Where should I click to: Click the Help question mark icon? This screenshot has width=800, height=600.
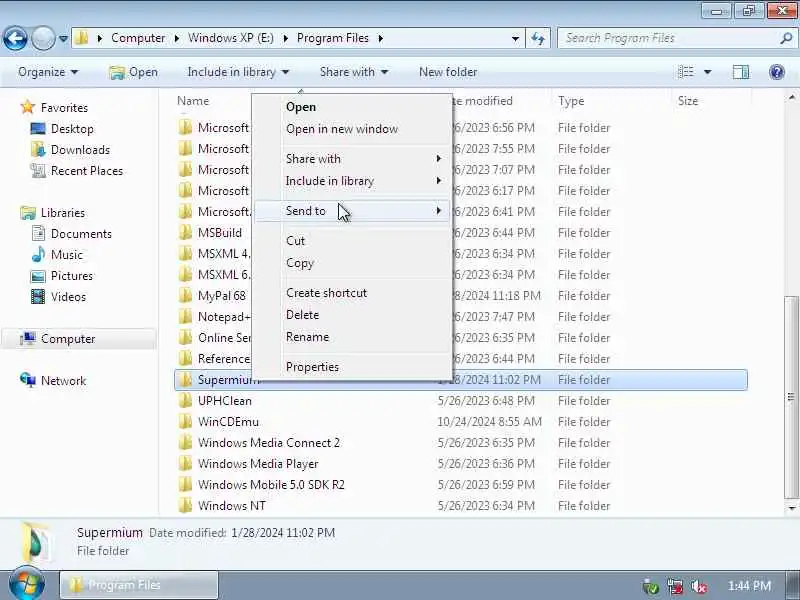777,72
